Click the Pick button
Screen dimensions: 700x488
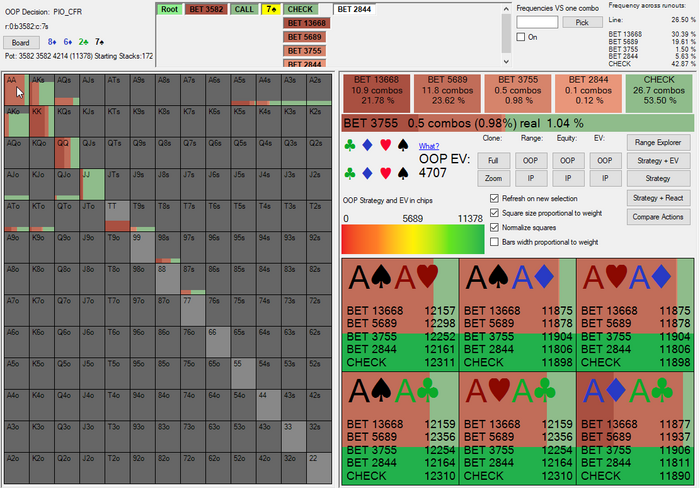(x=582, y=22)
